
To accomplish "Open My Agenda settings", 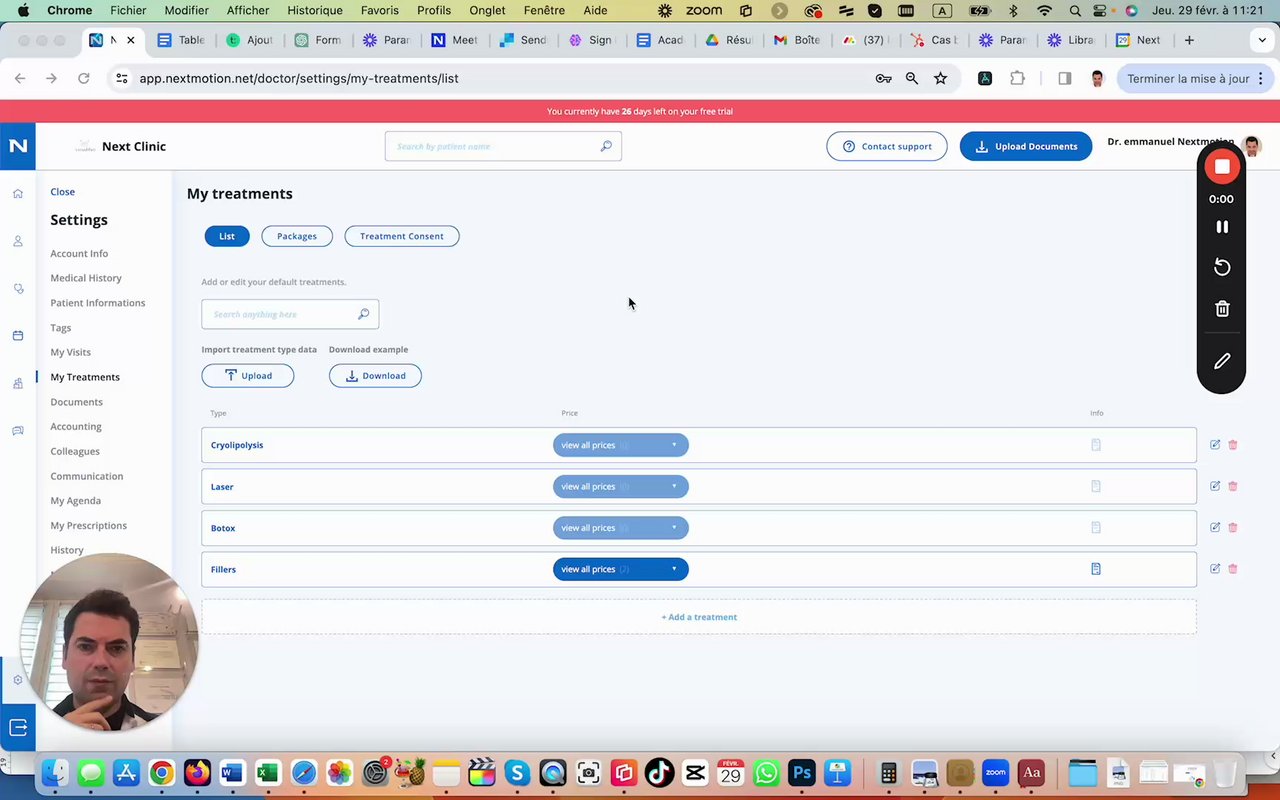I will pyautogui.click(x=76, y=501).
